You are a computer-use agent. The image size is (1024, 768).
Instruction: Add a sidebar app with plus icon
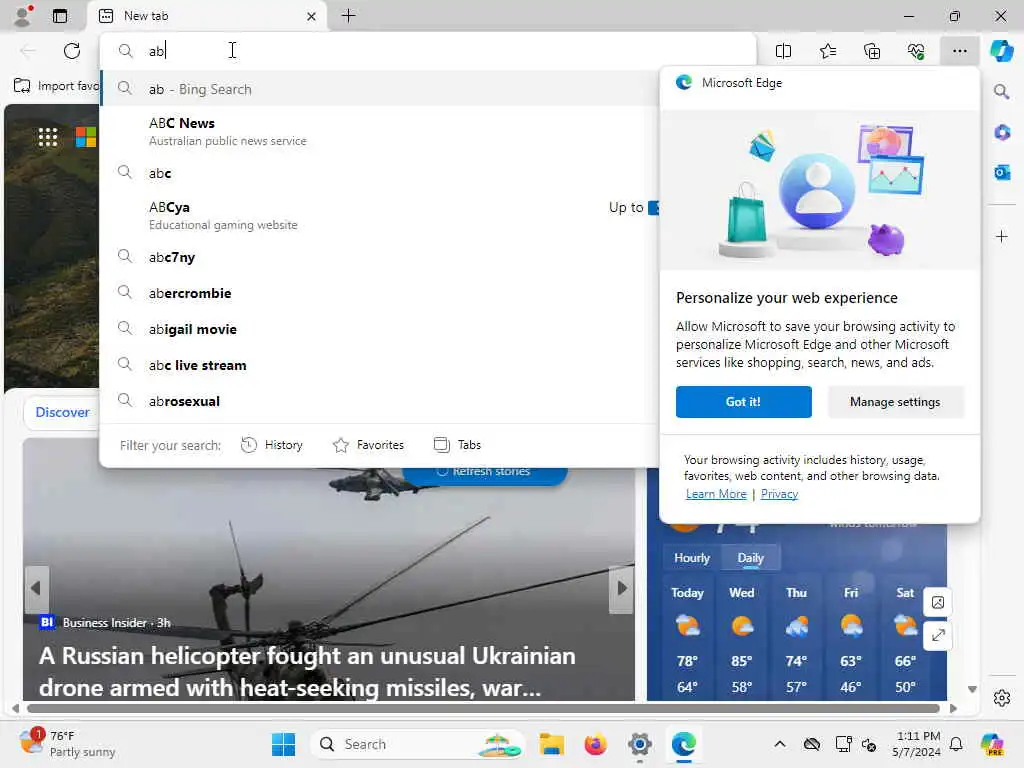[x=1002, y=236]
